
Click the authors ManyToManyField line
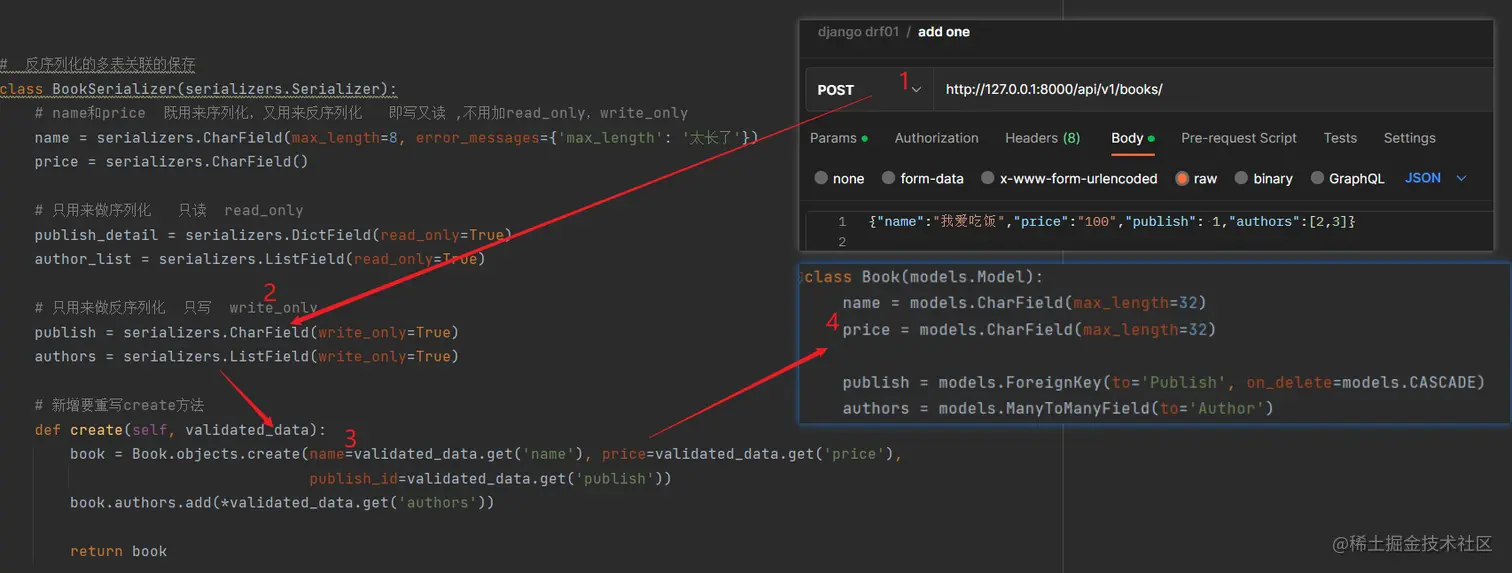tap(1058, 408)
